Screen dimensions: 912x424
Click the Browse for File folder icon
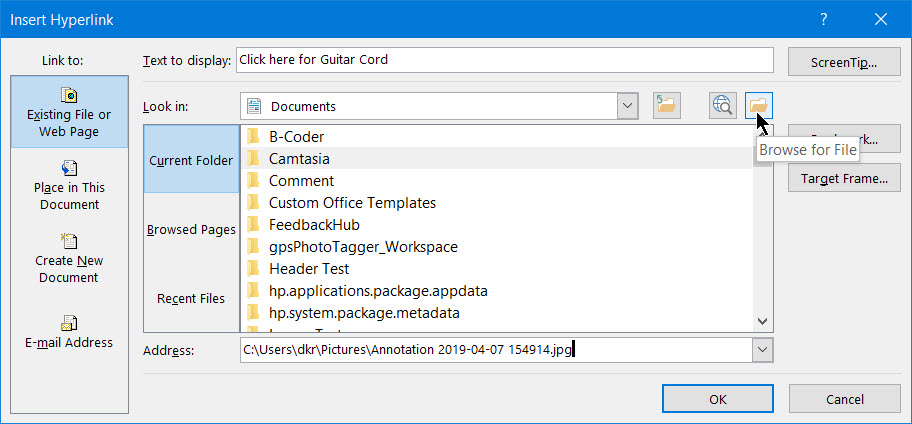758,106
